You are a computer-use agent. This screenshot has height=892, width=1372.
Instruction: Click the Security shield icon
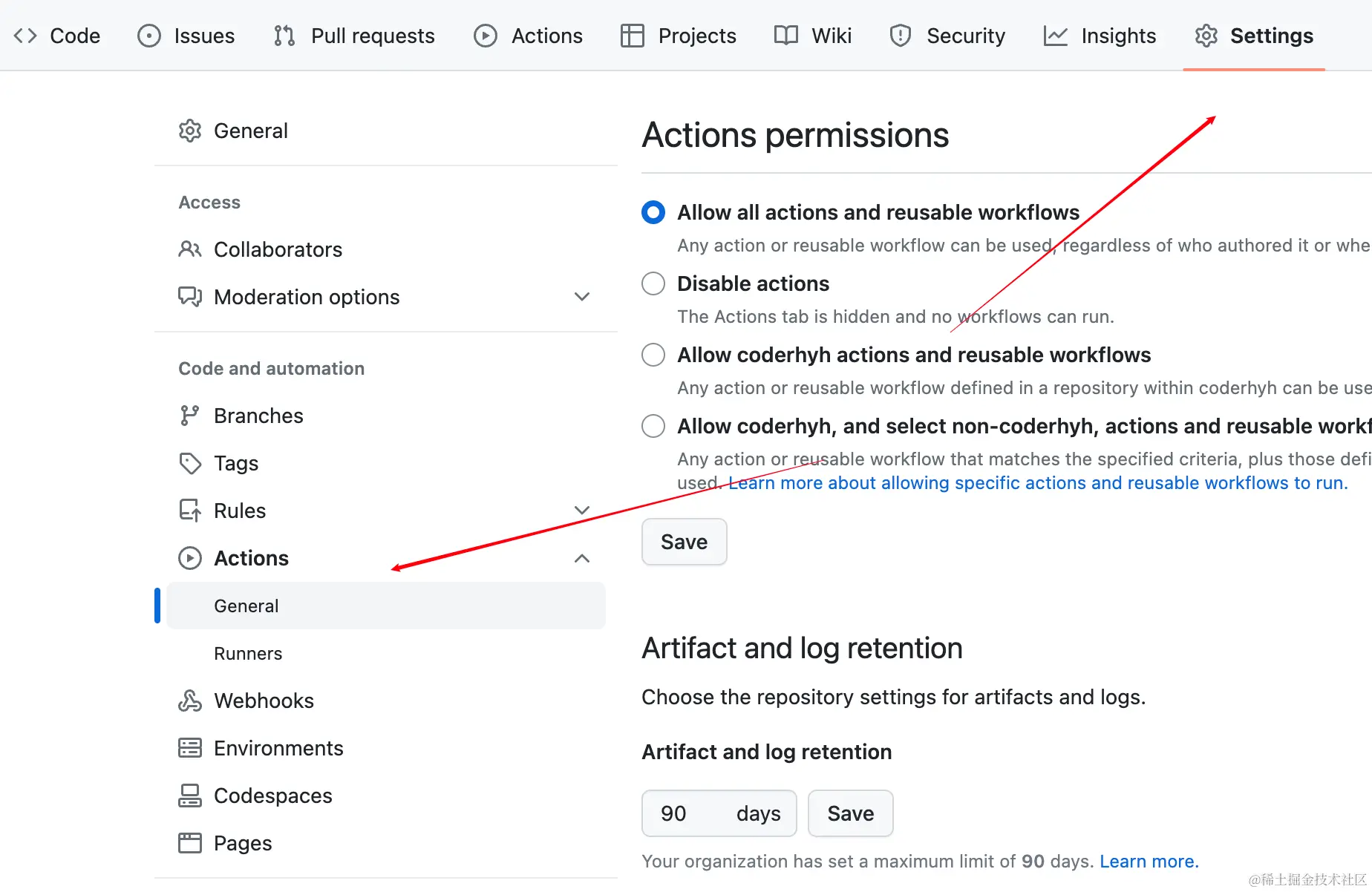pos(901,36)
